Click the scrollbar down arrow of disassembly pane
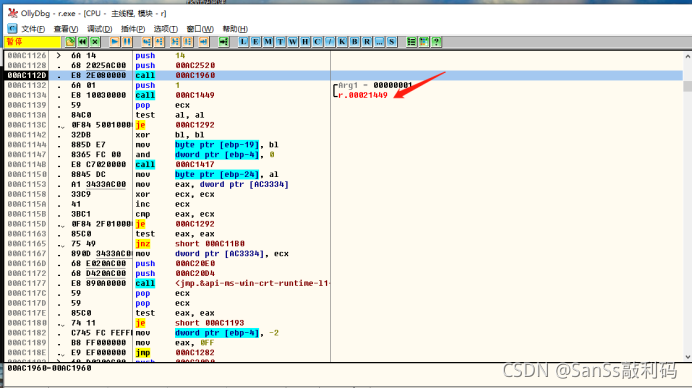 tap(687, 357)
